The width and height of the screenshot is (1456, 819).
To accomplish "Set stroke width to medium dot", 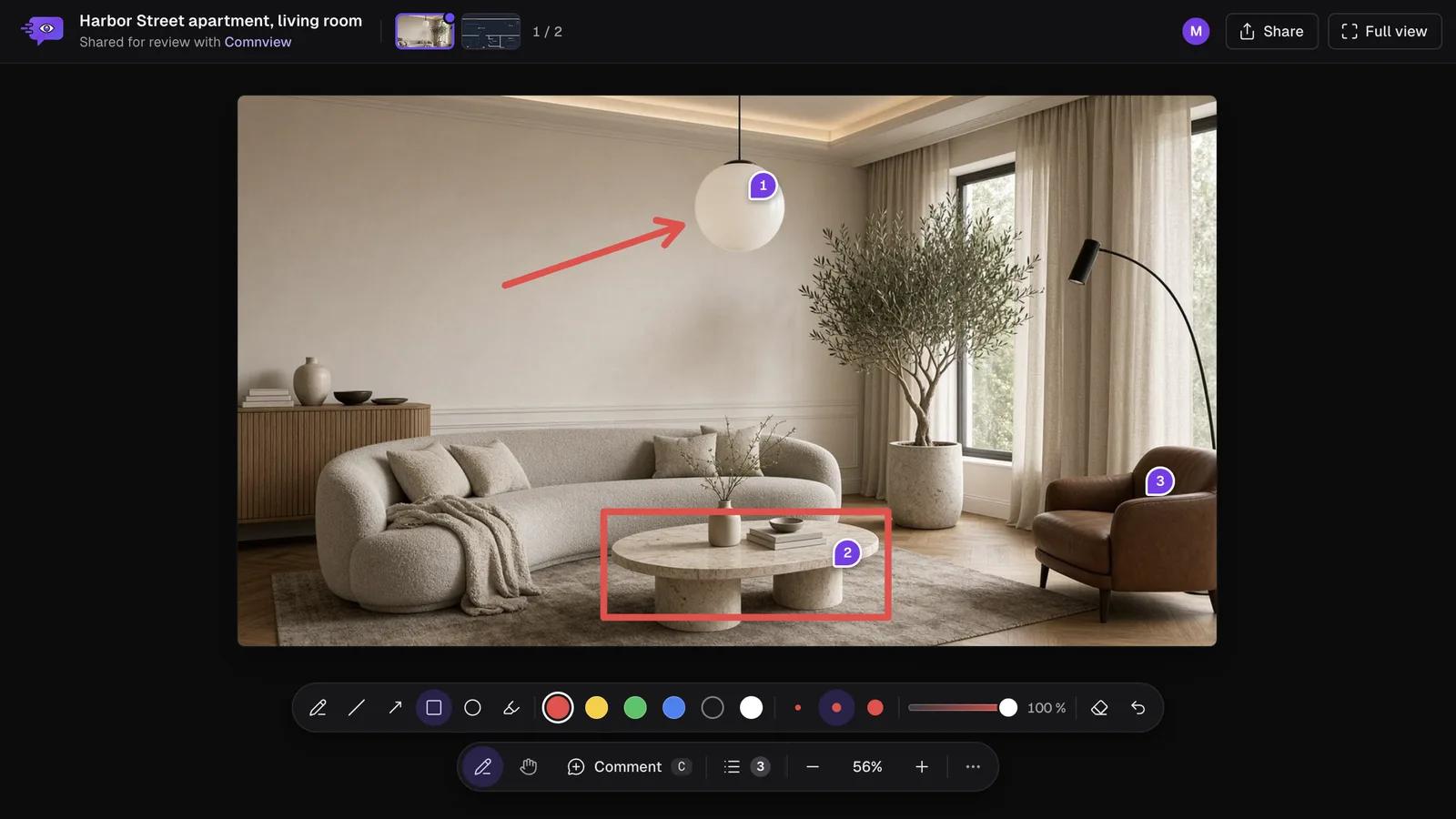I will point(836,708).
